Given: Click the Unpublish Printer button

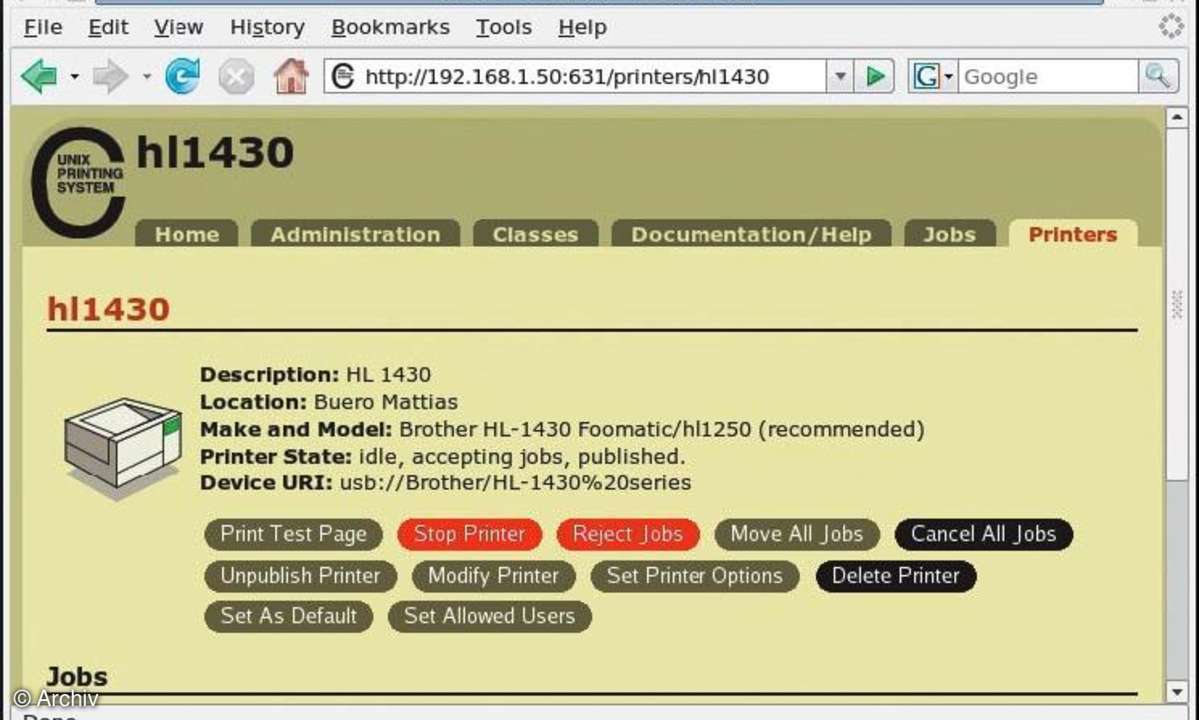Looking at the screenshot, I should [x=301, y=576].
